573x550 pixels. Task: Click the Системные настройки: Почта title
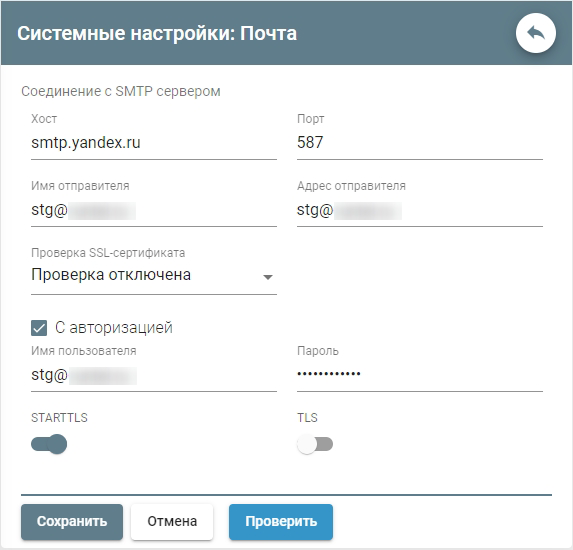coord(157,34)
